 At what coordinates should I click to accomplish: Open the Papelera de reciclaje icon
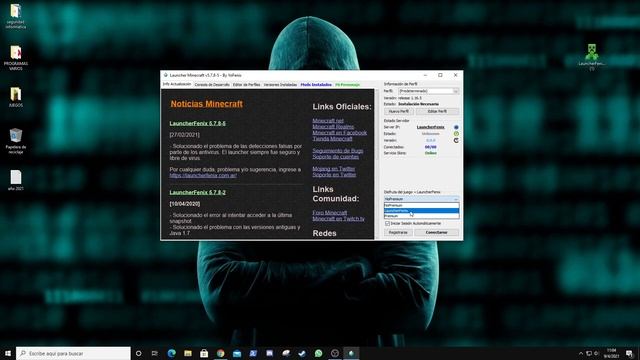[x=16, y=141]
